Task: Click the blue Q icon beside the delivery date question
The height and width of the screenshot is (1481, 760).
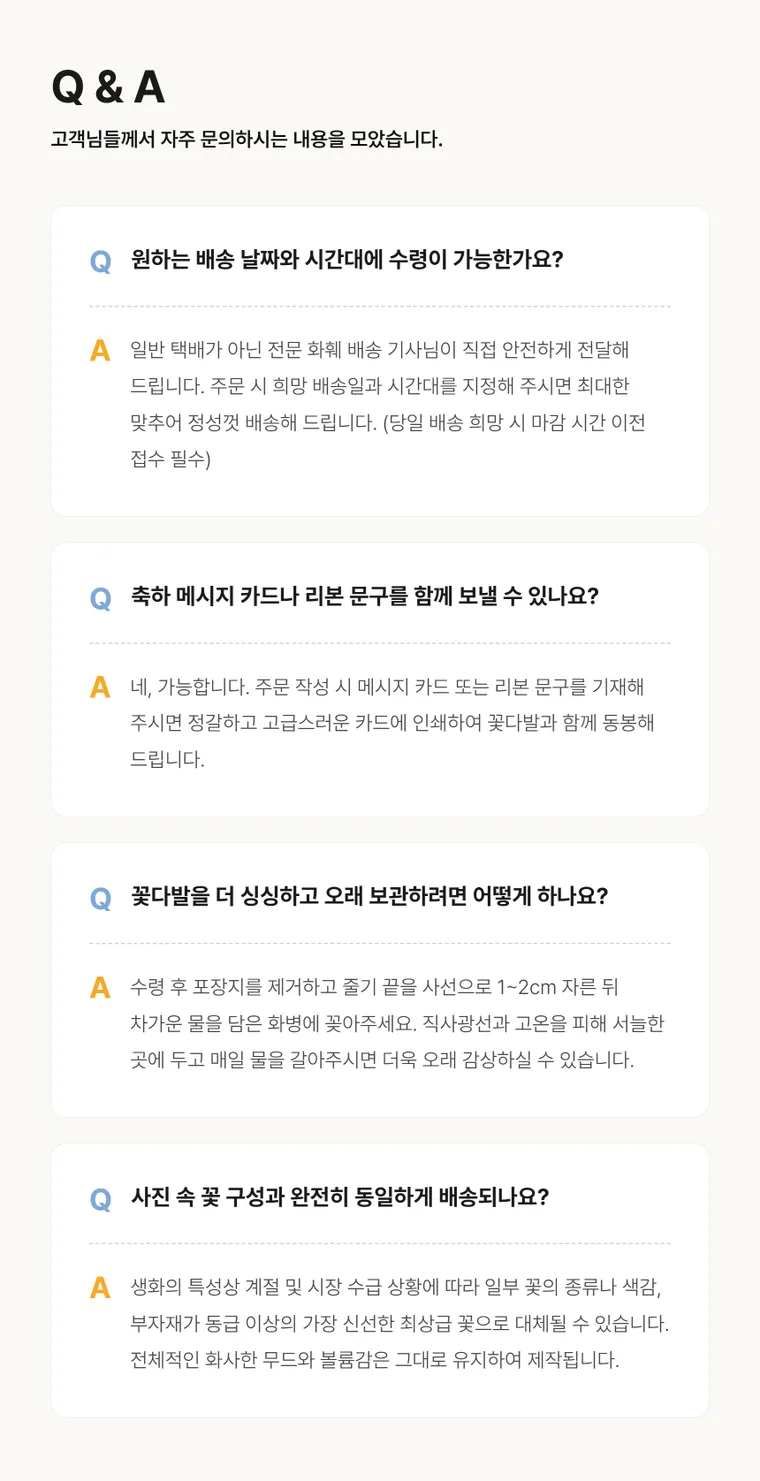Action: pos(101,261)
